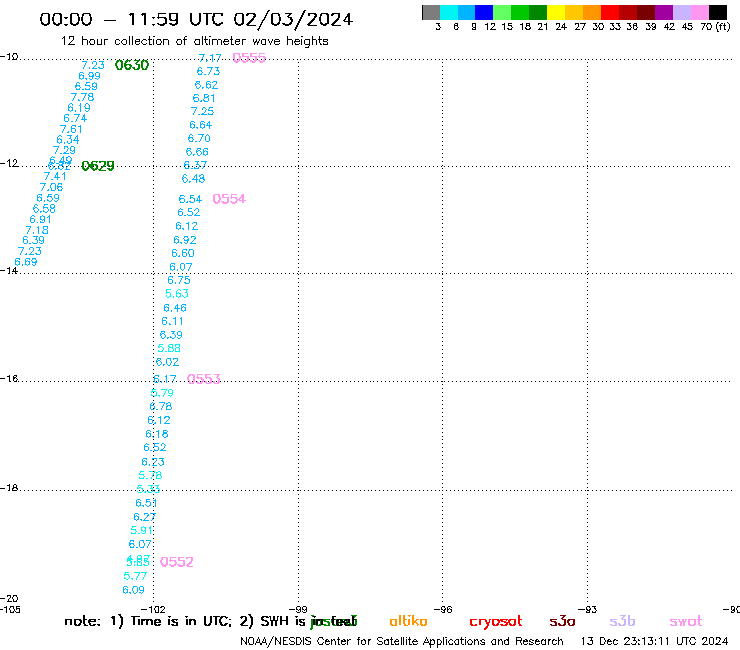Viewport: 740px width, 650px height.
Task: Click the gray swatch in the color scale
Action: (431, 12)
